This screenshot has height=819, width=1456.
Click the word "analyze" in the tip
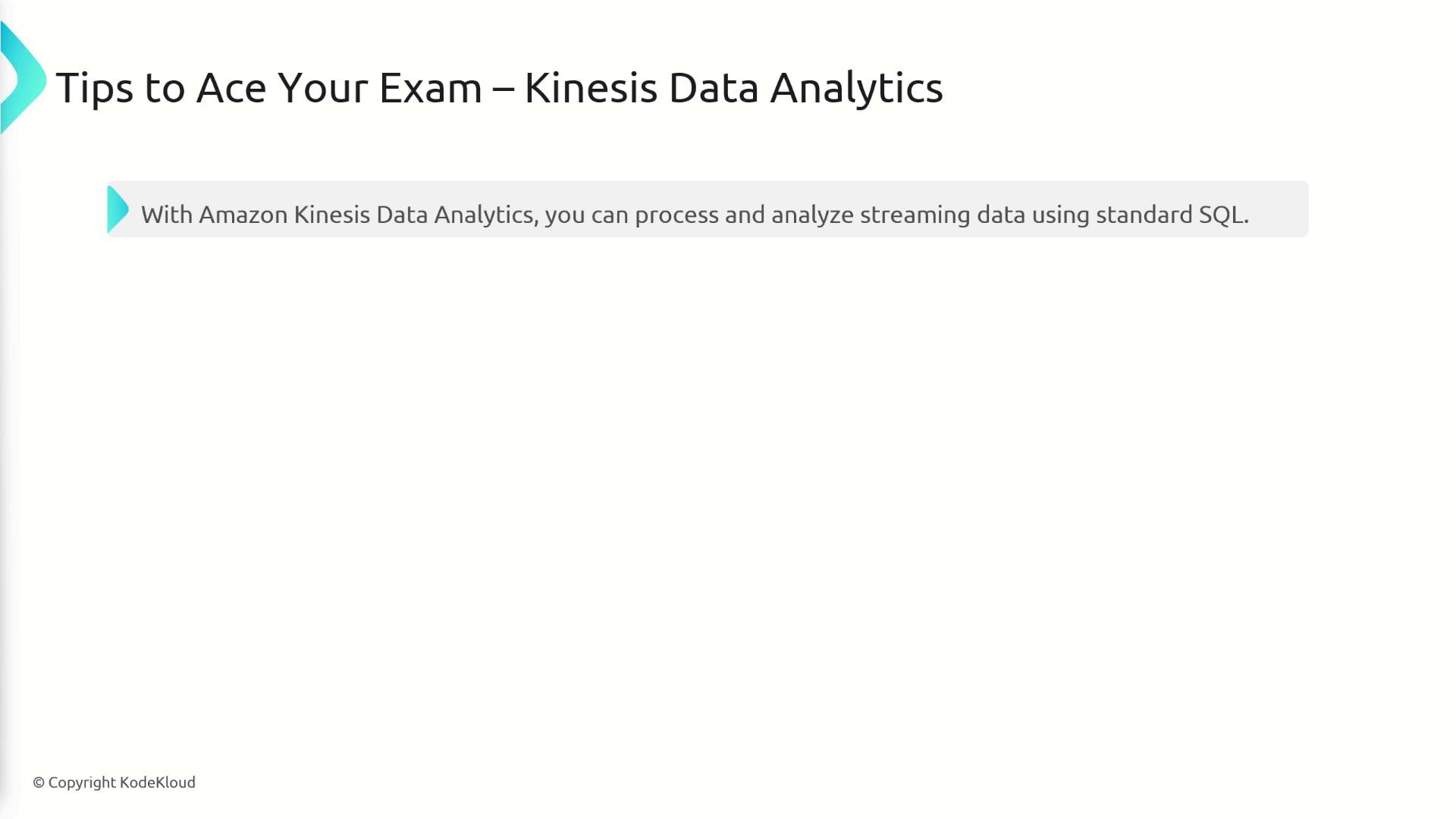point(812,215)
